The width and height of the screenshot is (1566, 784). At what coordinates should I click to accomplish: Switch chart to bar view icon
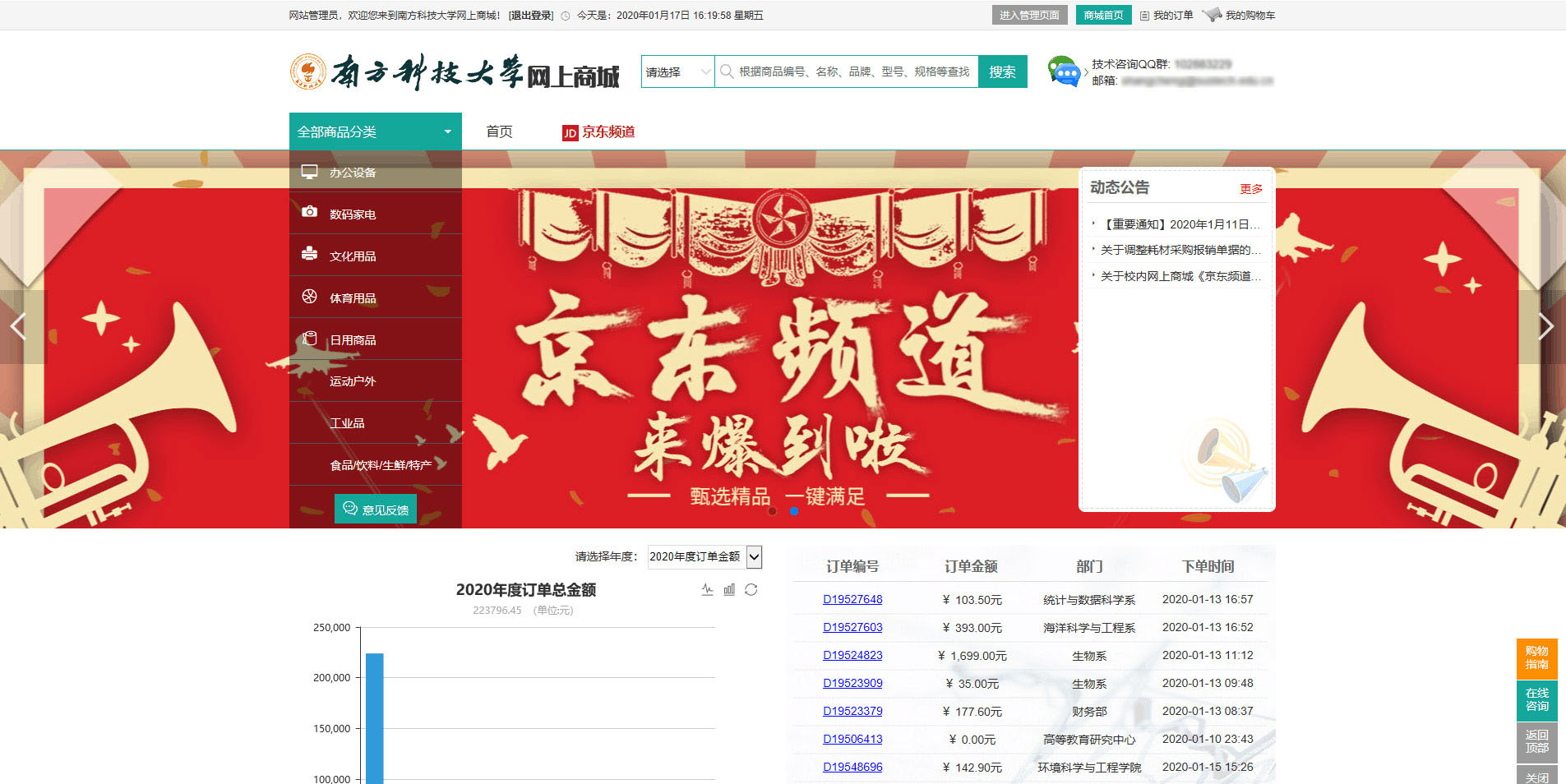click(729, 589)
